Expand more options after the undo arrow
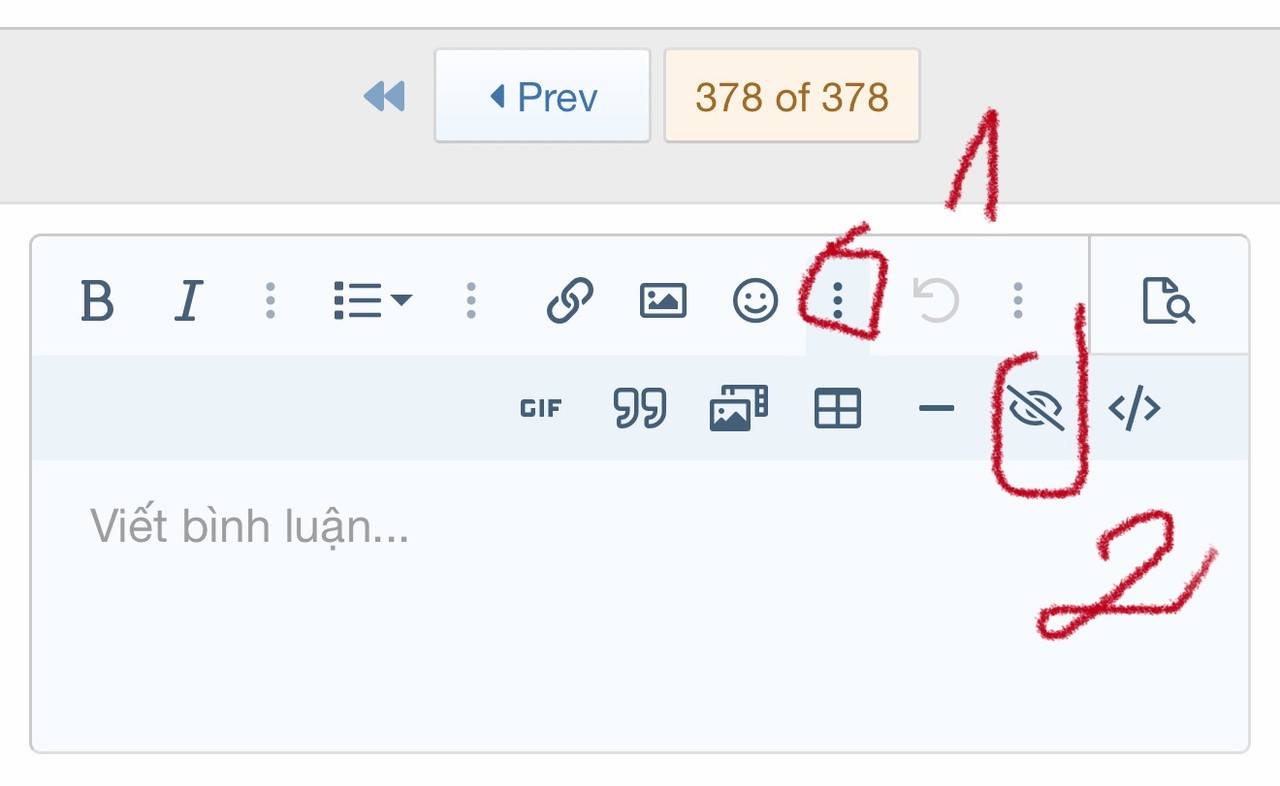 pos(1018,300)
